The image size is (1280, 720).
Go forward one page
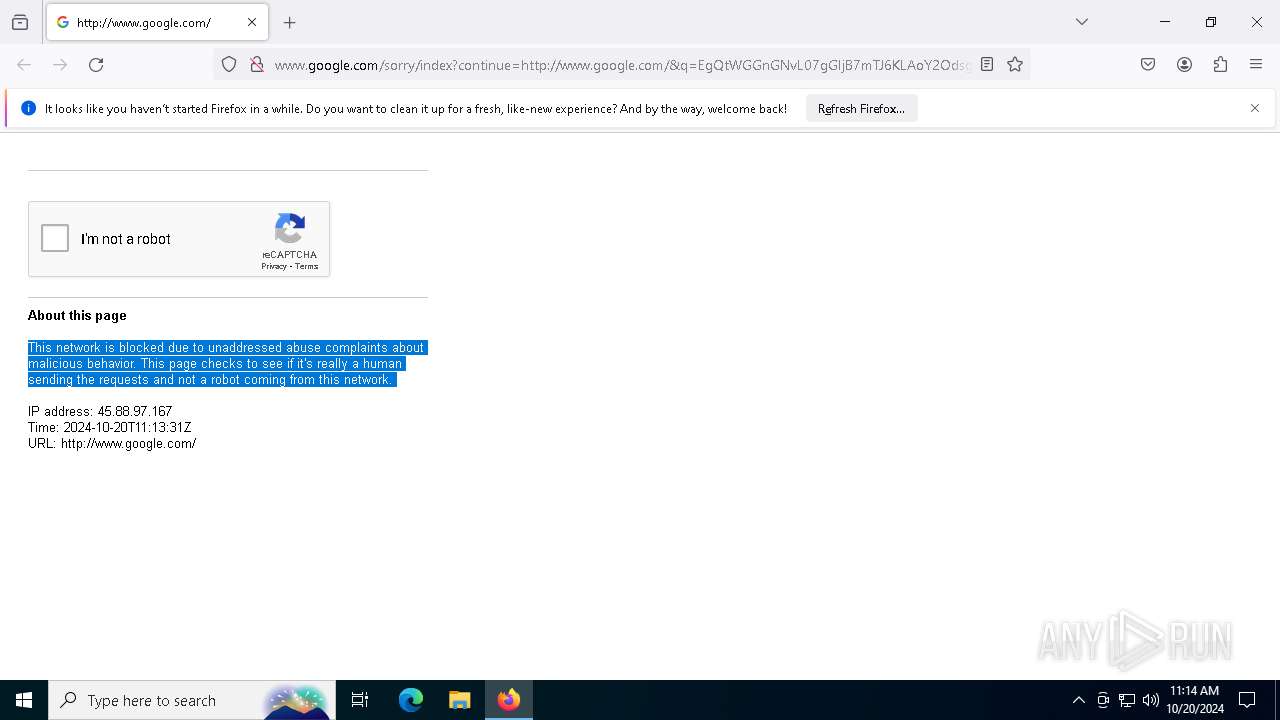tap(60, 65)
